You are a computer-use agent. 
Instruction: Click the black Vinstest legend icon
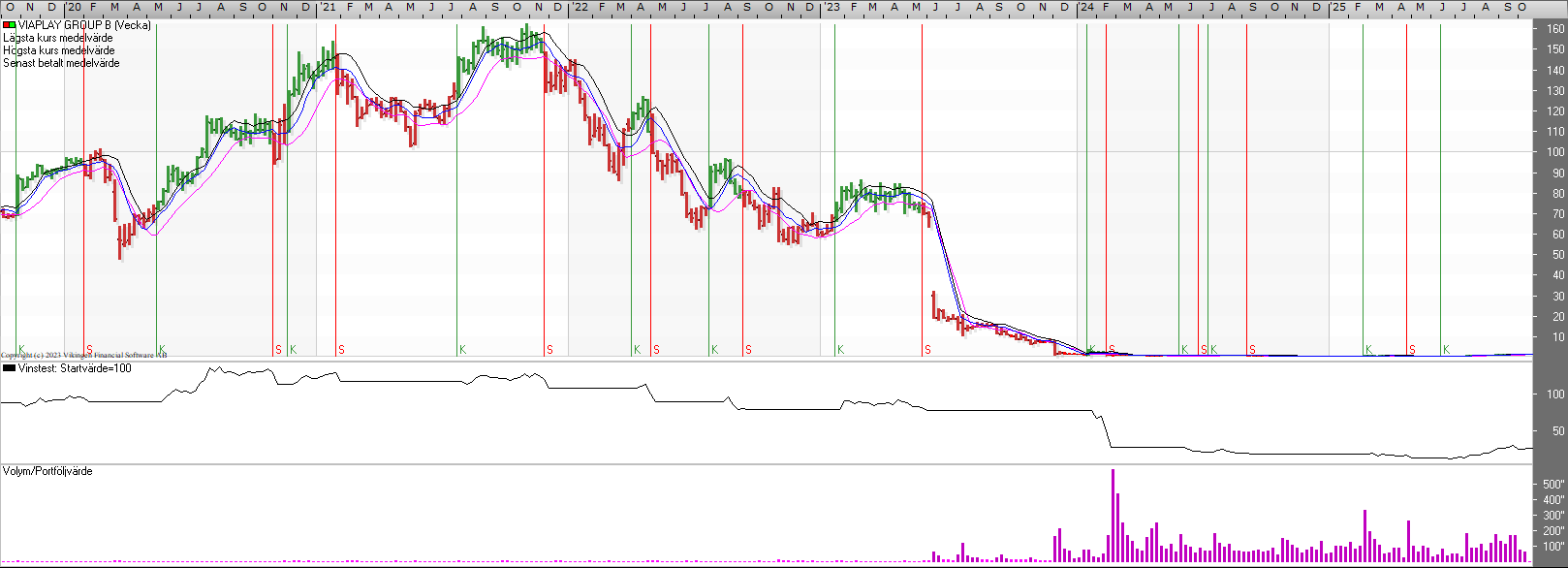tap(9, 368)
